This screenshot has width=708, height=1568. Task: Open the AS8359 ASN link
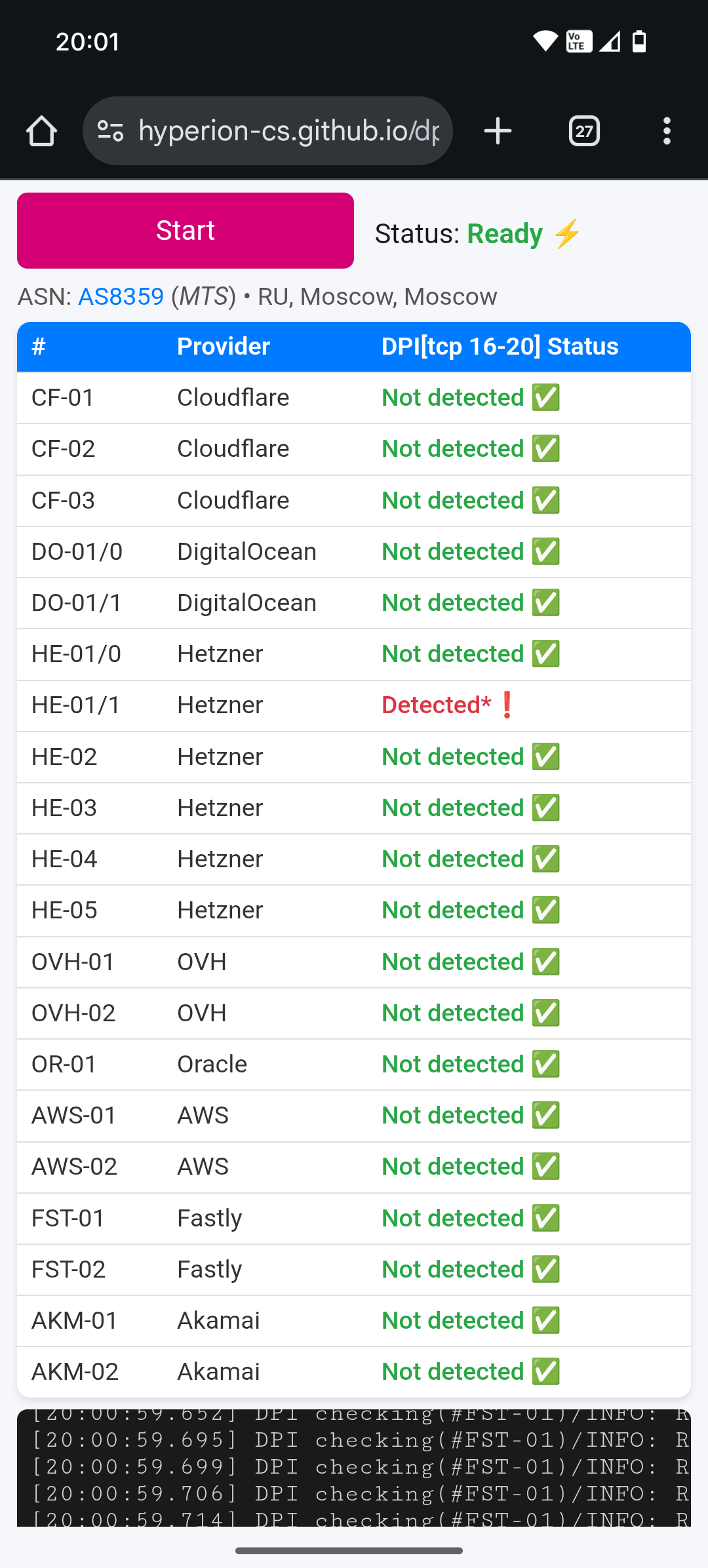121,297
